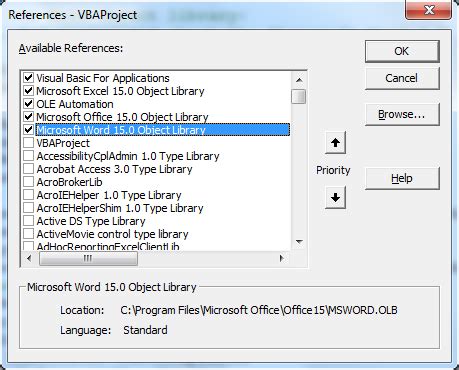This screenshot has width=459, height=370.
Task: Open the Help button
Action: [x=402, y=178]
